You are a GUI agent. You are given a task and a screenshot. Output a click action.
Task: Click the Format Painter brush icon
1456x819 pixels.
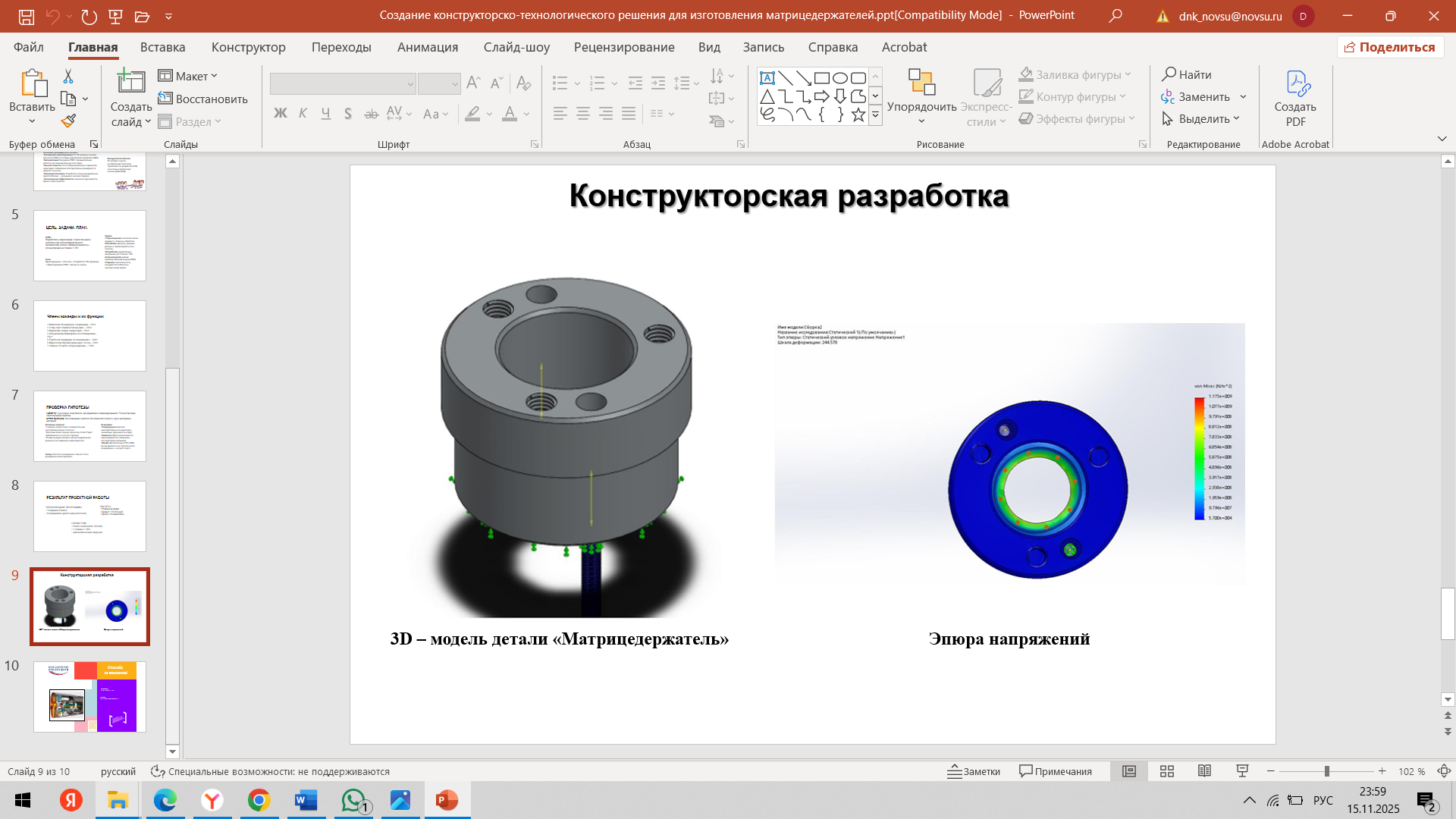coord(68,121)
